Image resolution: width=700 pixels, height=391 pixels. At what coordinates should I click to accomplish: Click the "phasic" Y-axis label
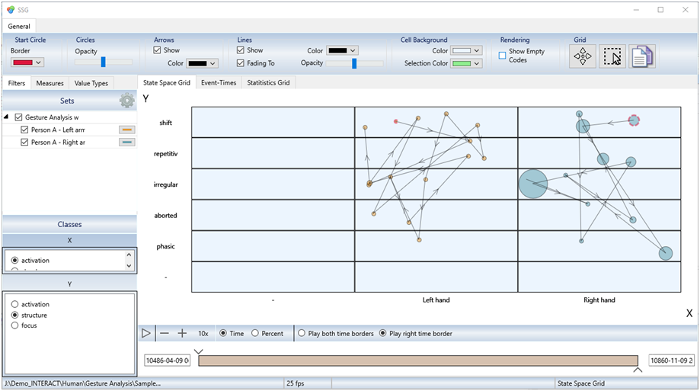[x=166, y=246]
